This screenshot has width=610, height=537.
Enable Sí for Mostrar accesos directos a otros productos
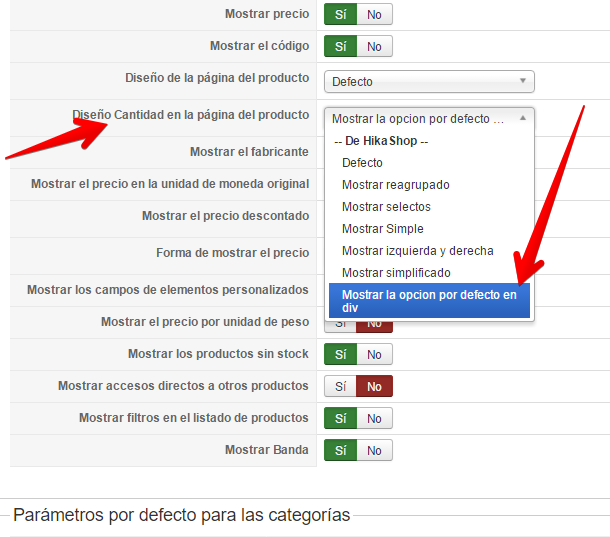[x=340, y=386]
